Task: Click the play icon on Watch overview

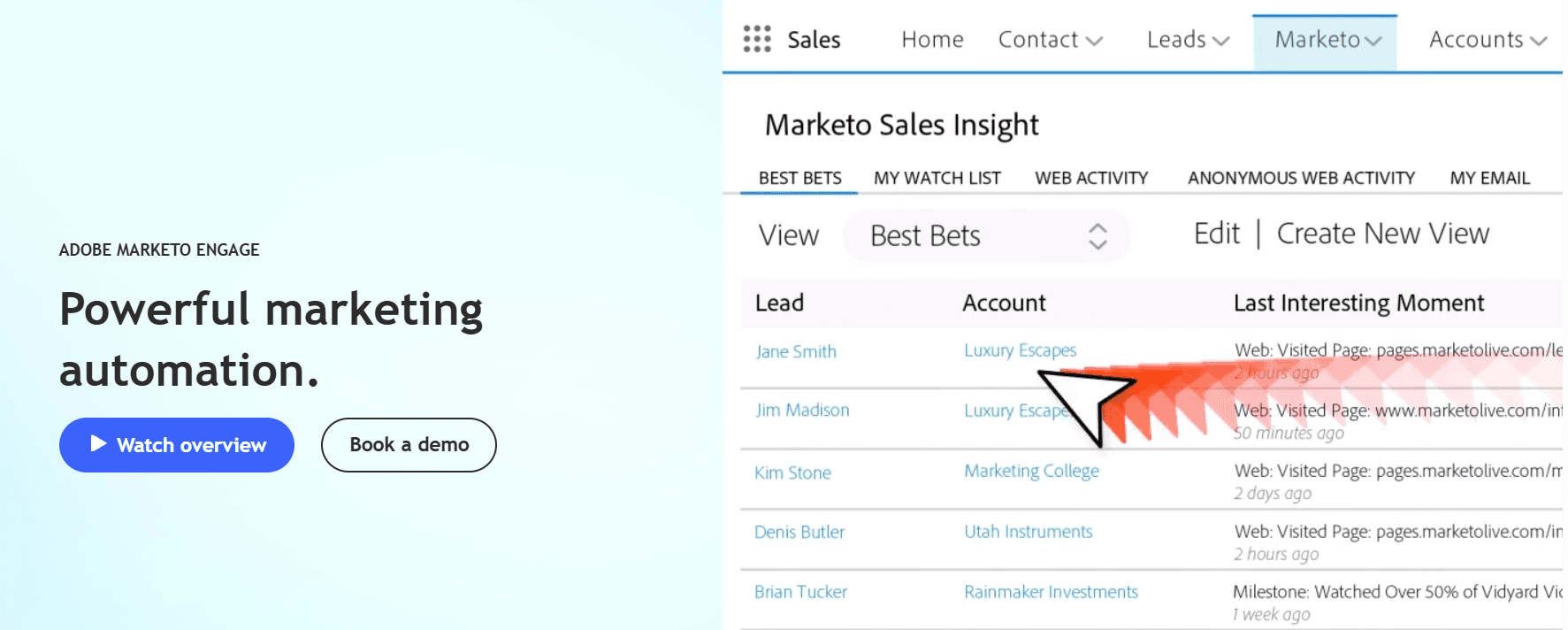Action: pyautogui.click(x=100, y=445)
